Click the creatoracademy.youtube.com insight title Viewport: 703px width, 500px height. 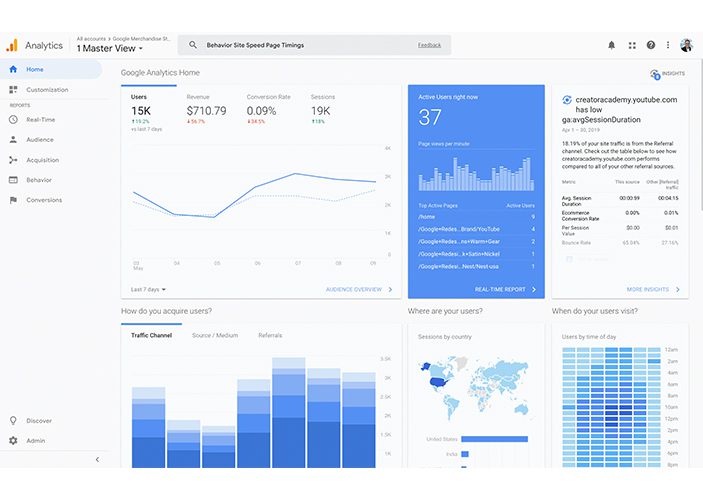click(x=619, y=110)
